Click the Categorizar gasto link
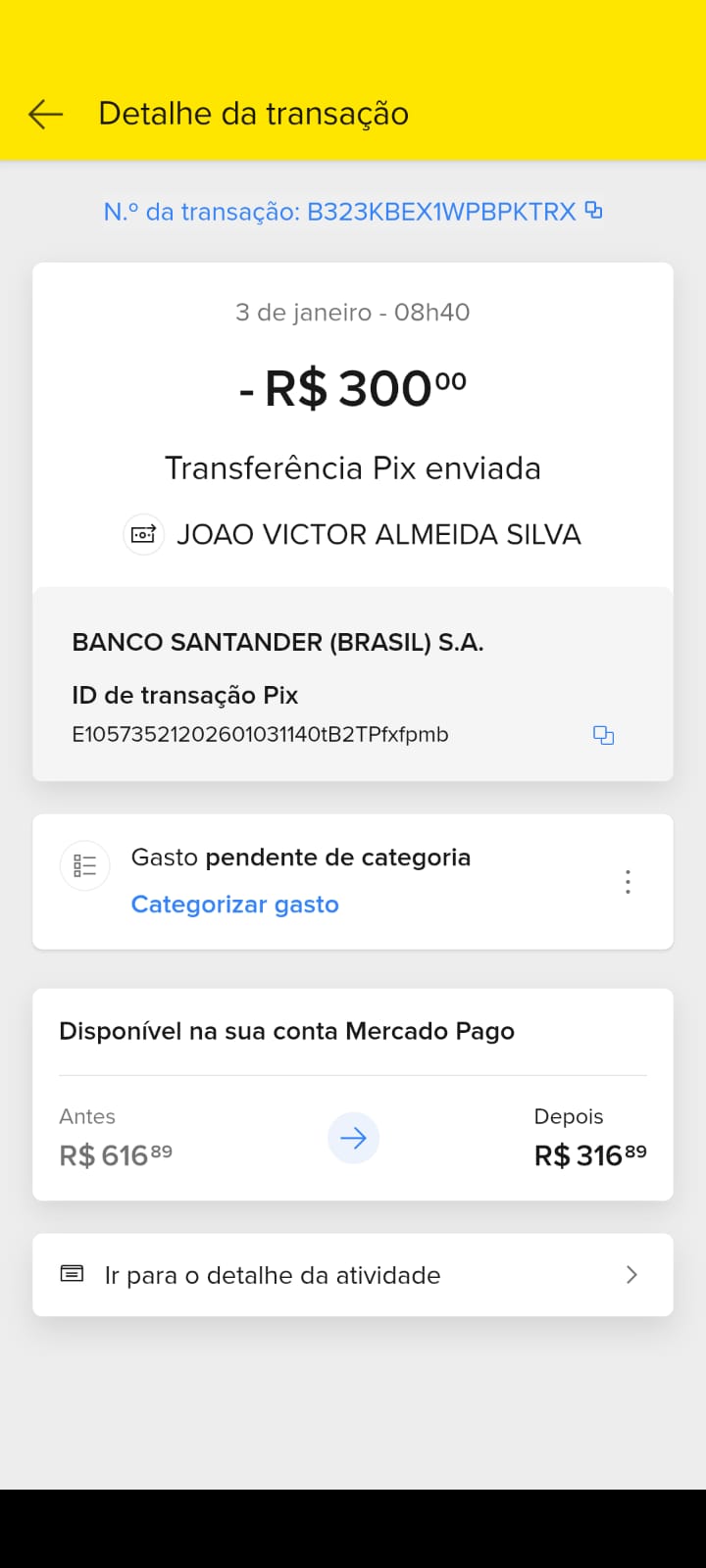This screenshot has width=706, height=1568. [x=235, y=905]
